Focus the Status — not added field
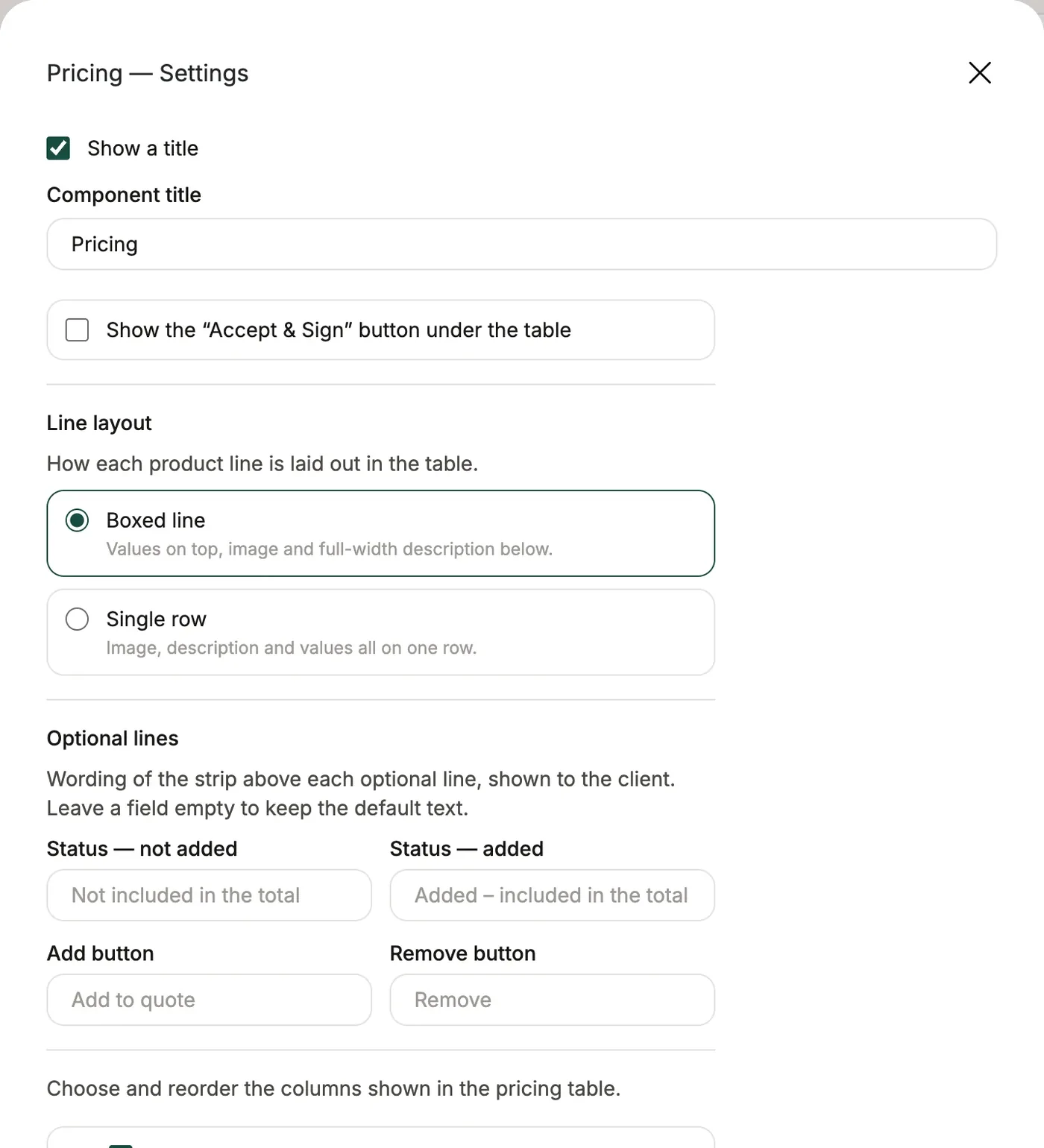Image resolution: width=1044 pixels, height=1148 pixels. 209,895
